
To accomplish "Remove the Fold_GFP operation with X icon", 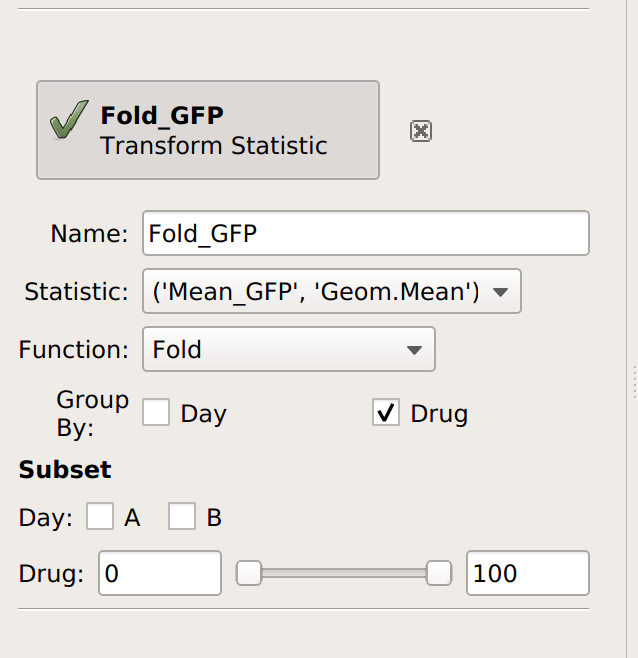I will [421, 131].
